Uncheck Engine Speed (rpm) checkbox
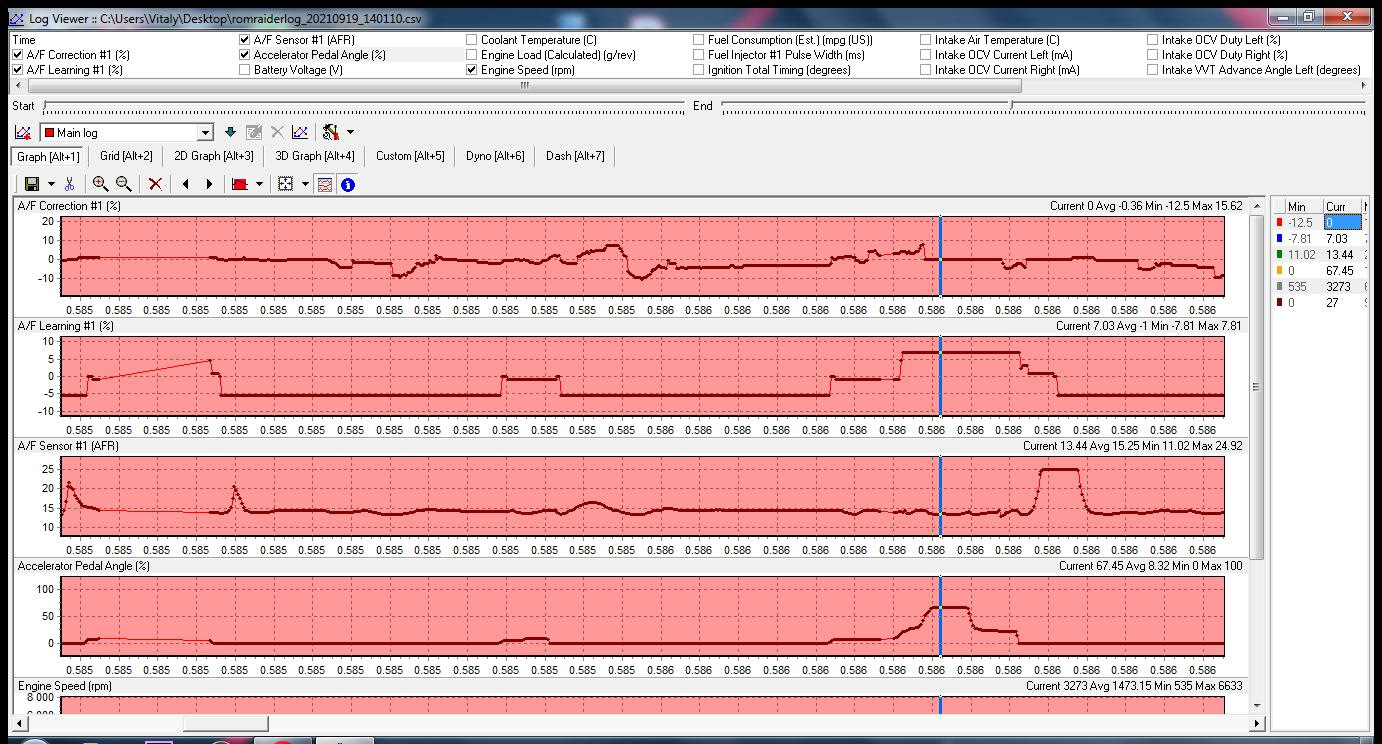1382x744 pixels. [x=472, y=70]
